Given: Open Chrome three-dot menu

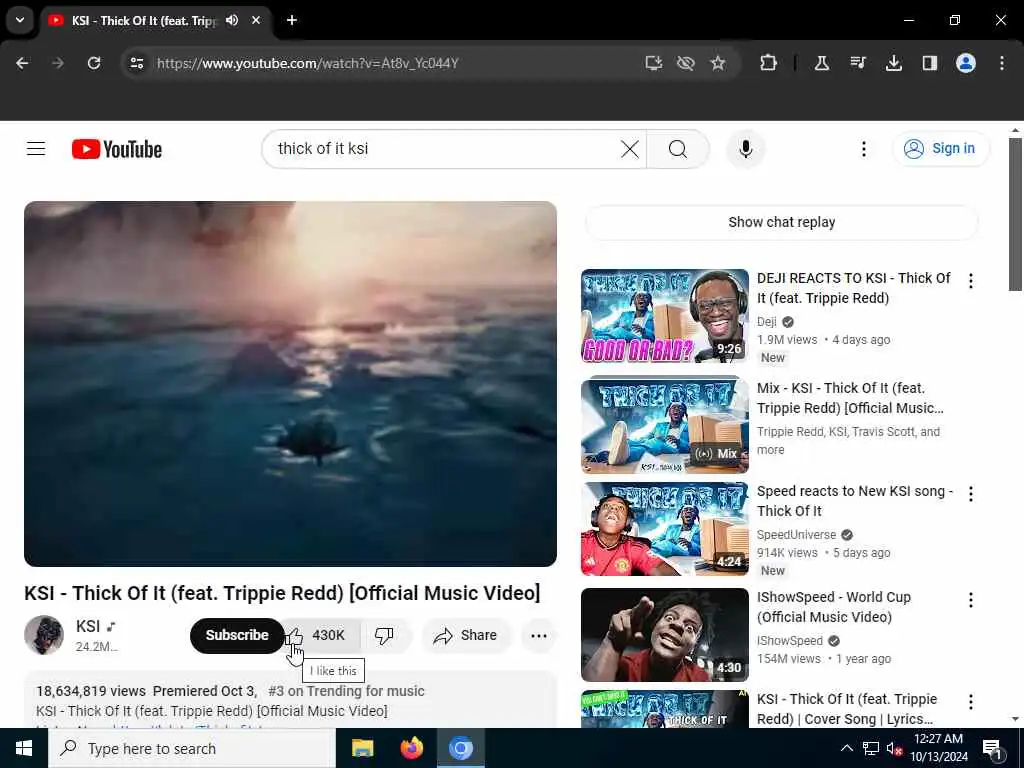Looking at the screenshot, I should (1002, 63).
